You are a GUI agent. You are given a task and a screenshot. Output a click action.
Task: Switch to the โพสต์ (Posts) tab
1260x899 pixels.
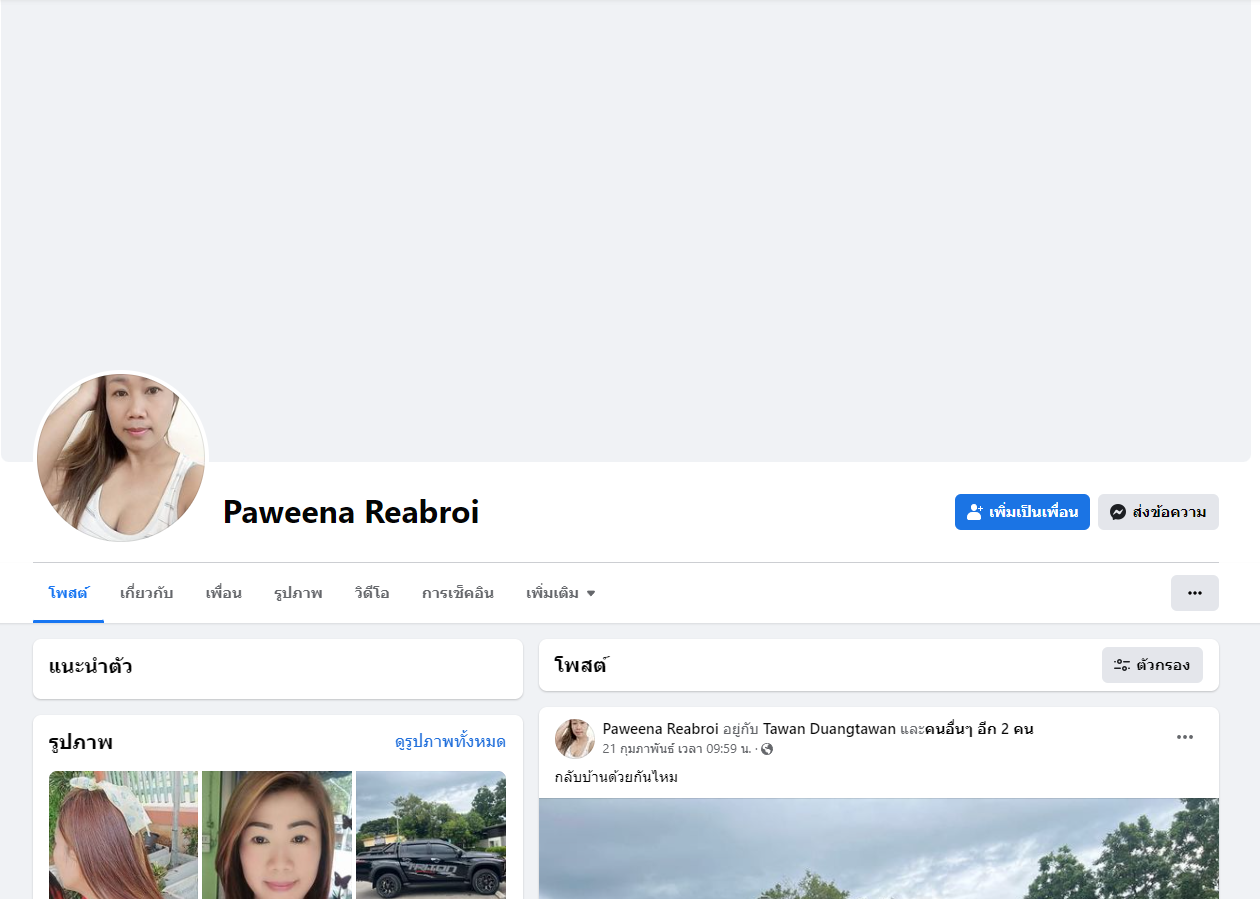point(68,593)
